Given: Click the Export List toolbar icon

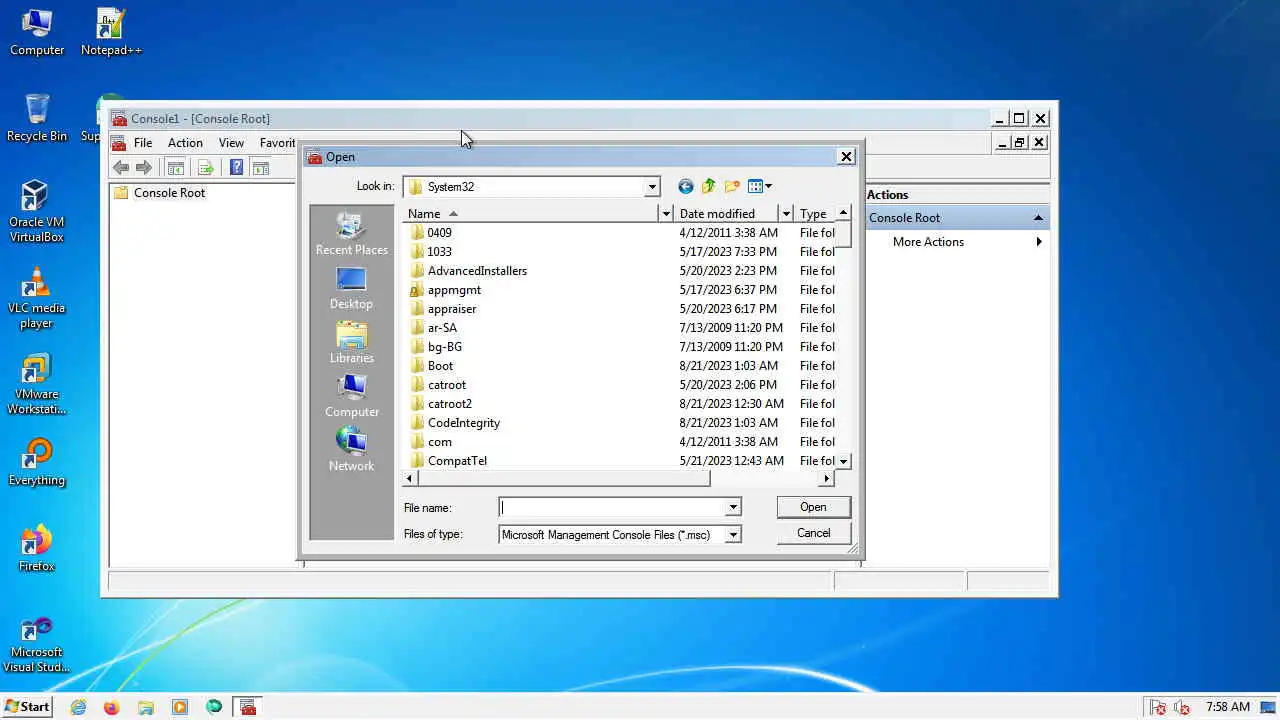Looking at the screenshot, I should (206, 168).
